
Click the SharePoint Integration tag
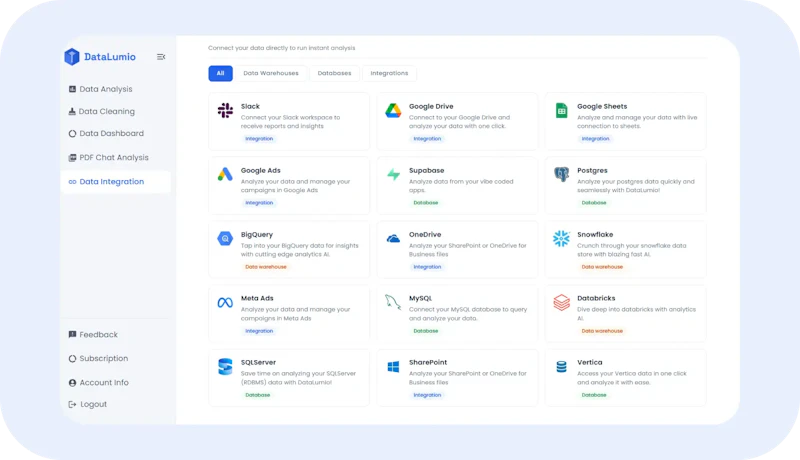coord(427,395)
